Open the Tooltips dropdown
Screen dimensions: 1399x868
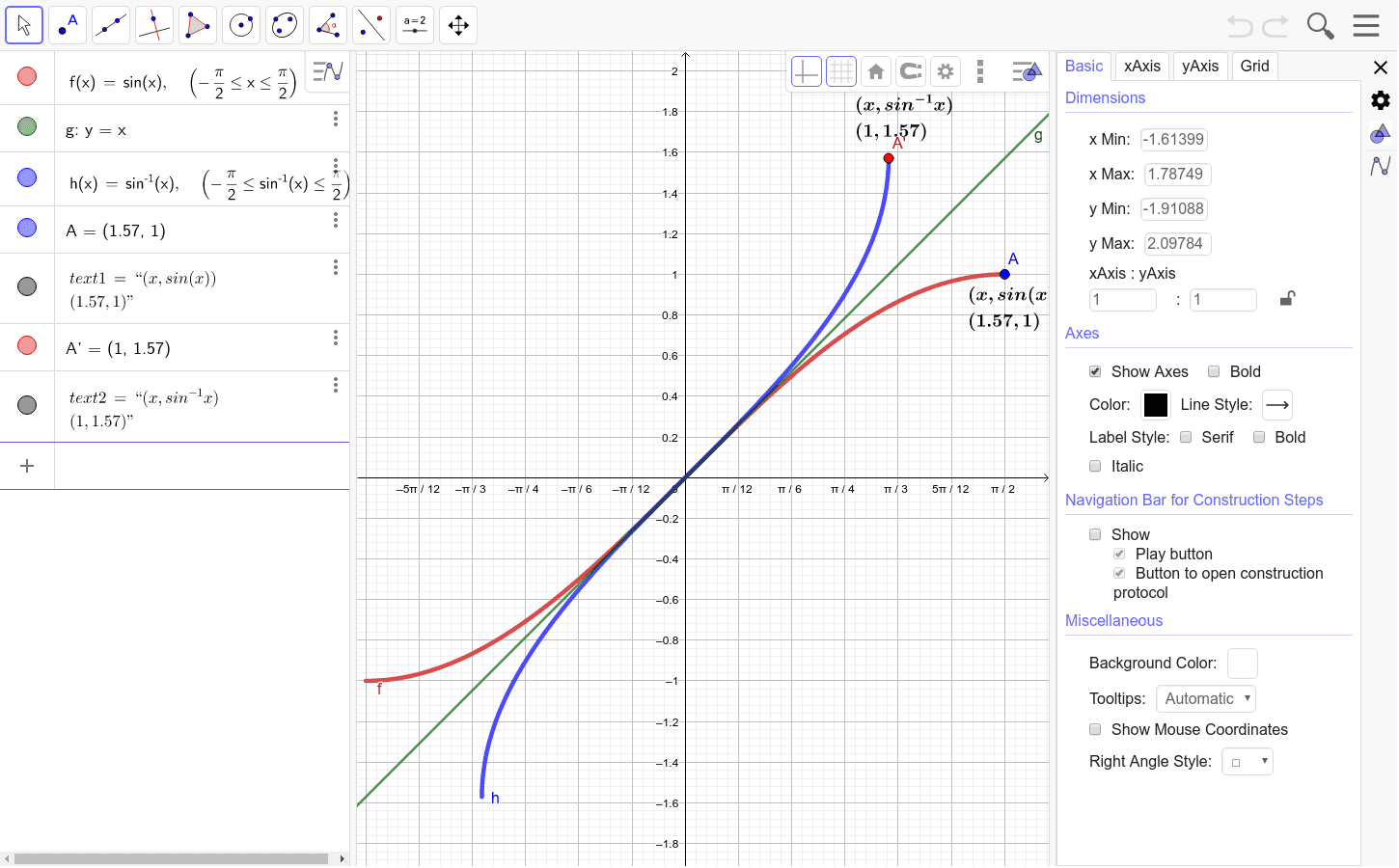pyautogui.click(x=1205, y=698)
